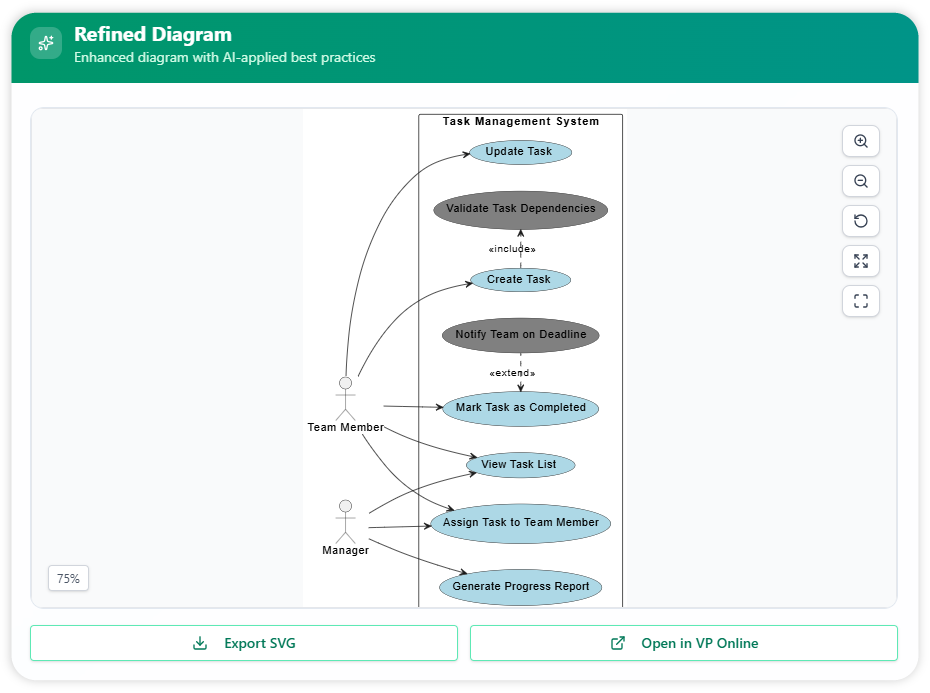
Task: Select the Validate Task Dependencies ellipse
Action: tap(520, 209)
